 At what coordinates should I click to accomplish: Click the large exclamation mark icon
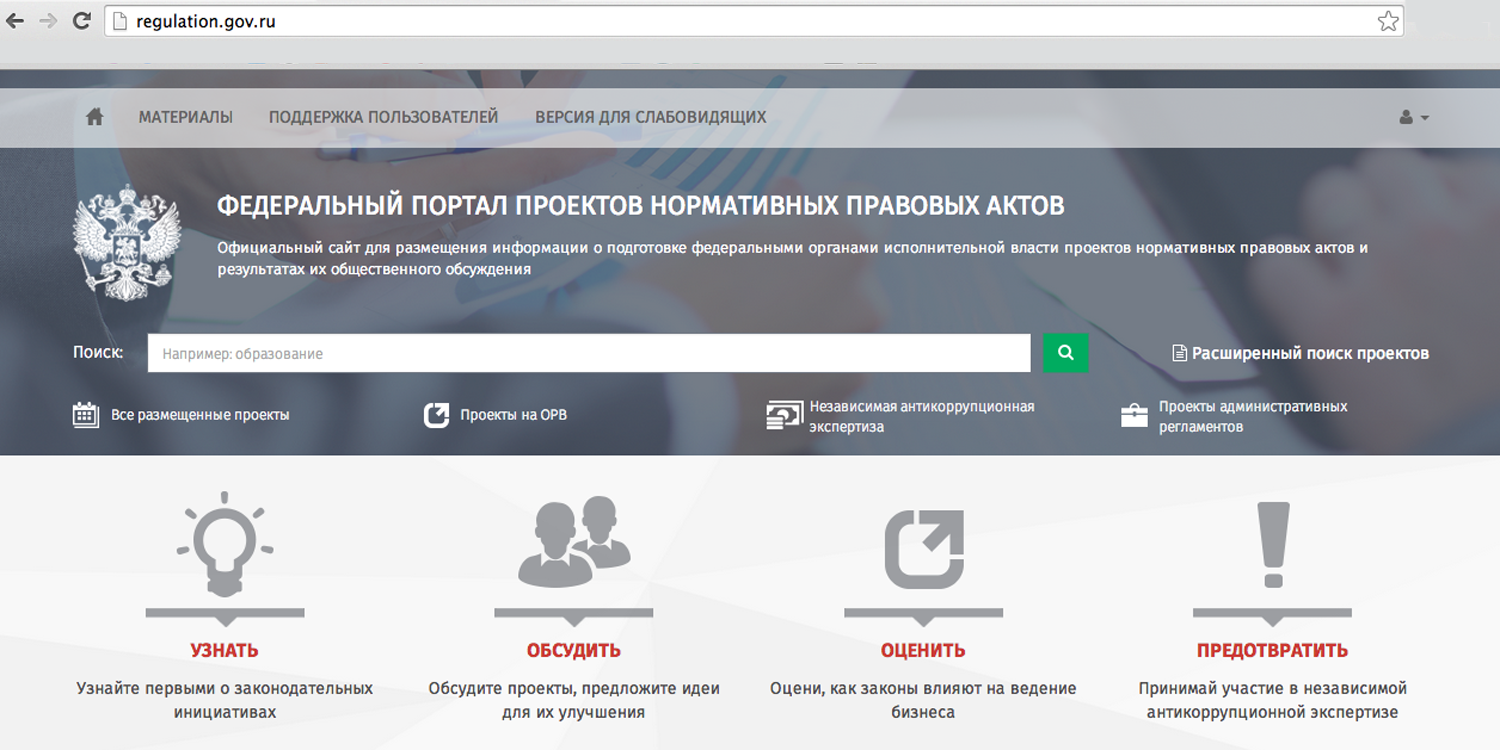coord(1273,544)
